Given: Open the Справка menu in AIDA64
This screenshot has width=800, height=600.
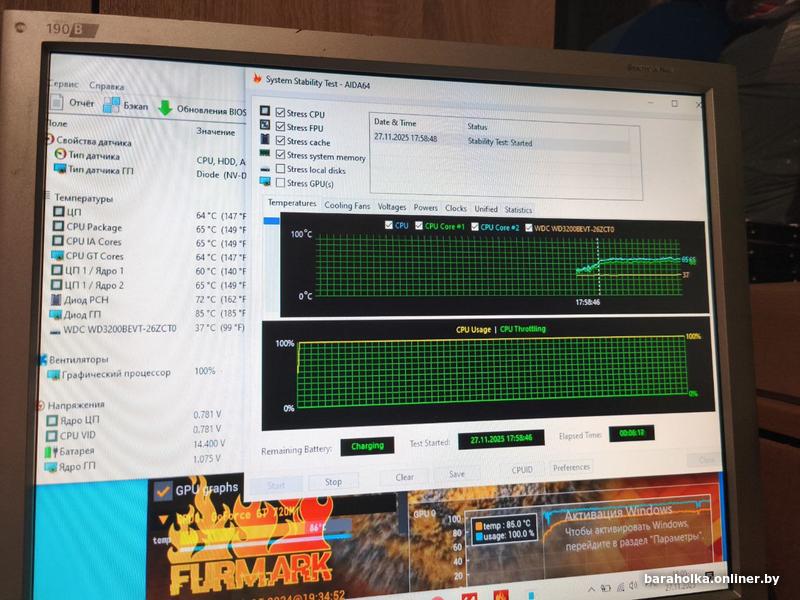Looking at the screenshot, I should [x=107, y=86].
